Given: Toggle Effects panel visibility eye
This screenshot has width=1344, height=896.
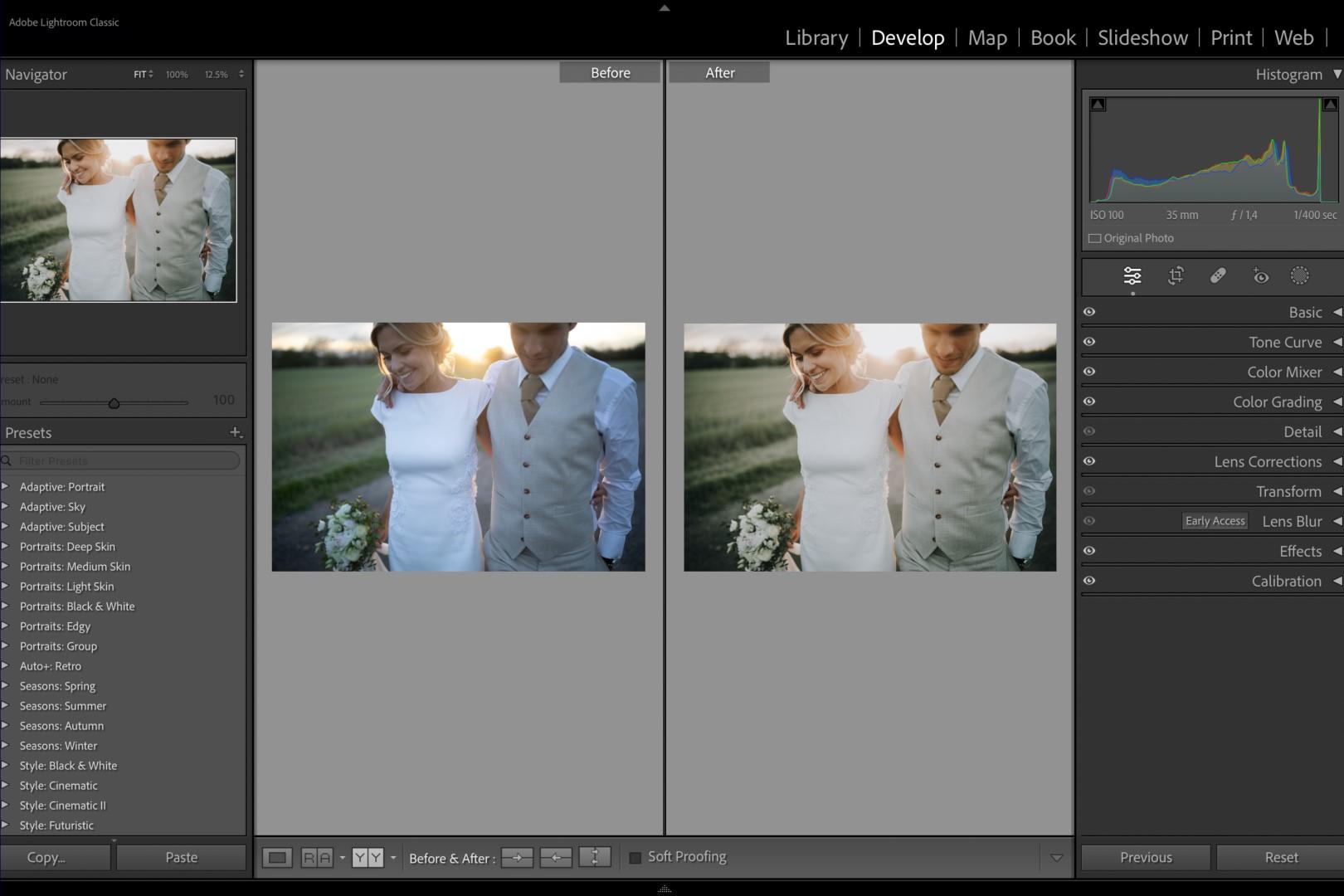Looking at the screenshot, I should coord(1089,551).
